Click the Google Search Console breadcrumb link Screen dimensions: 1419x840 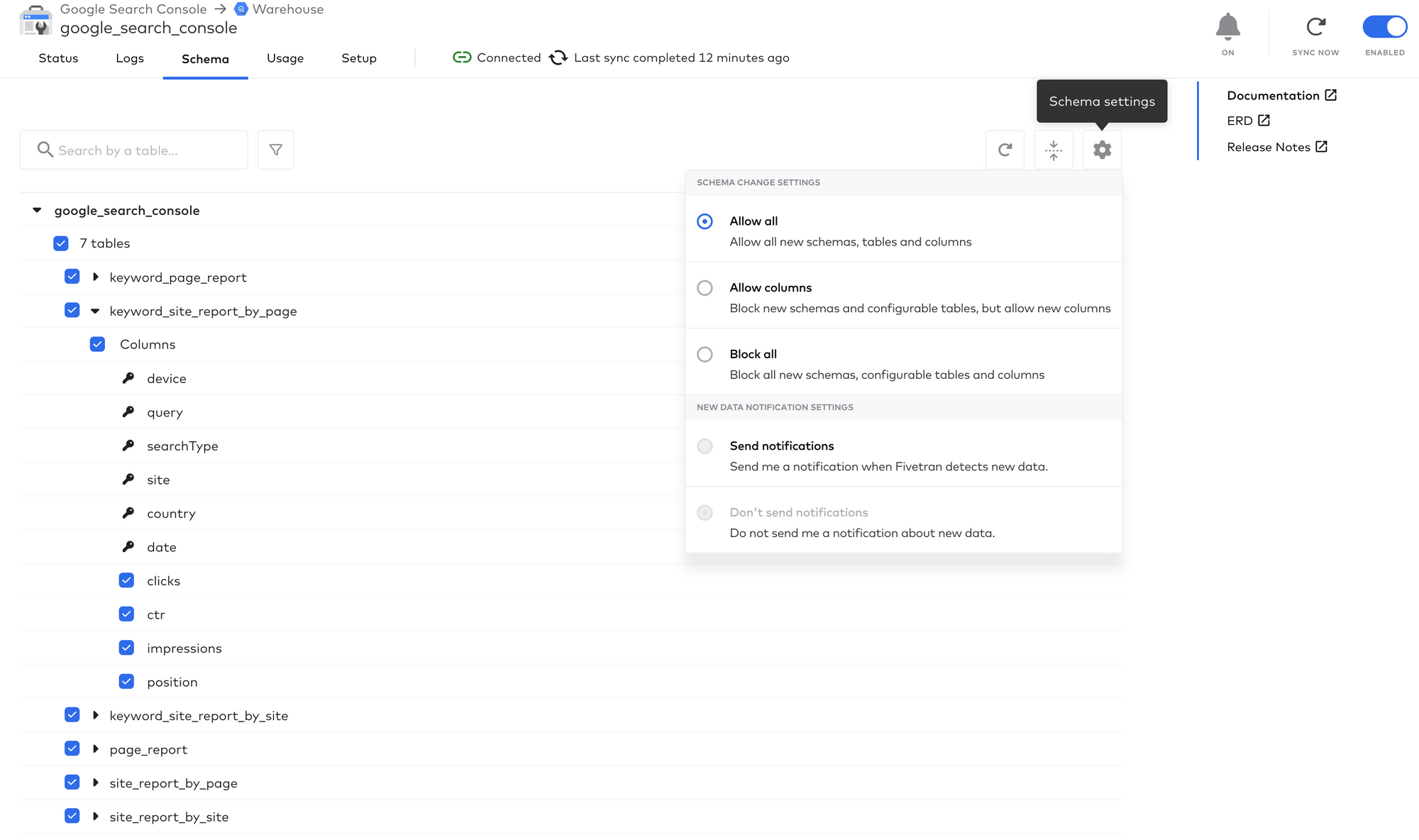pyautogui.click(x=133, y=9)
